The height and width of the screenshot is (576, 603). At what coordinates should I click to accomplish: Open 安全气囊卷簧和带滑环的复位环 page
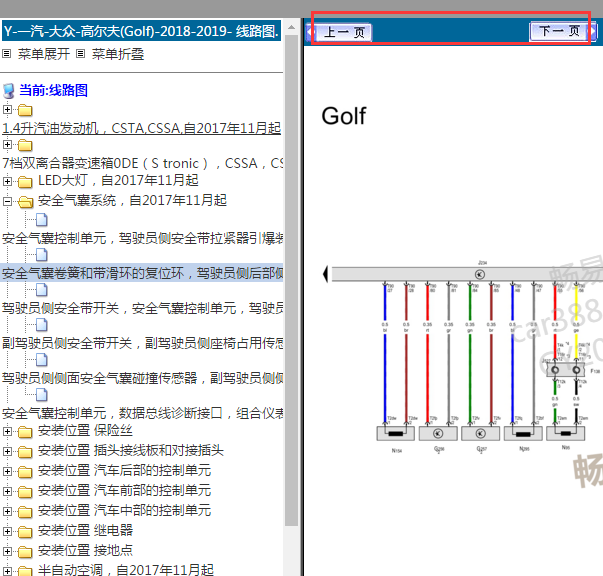(x=142, y=273)
